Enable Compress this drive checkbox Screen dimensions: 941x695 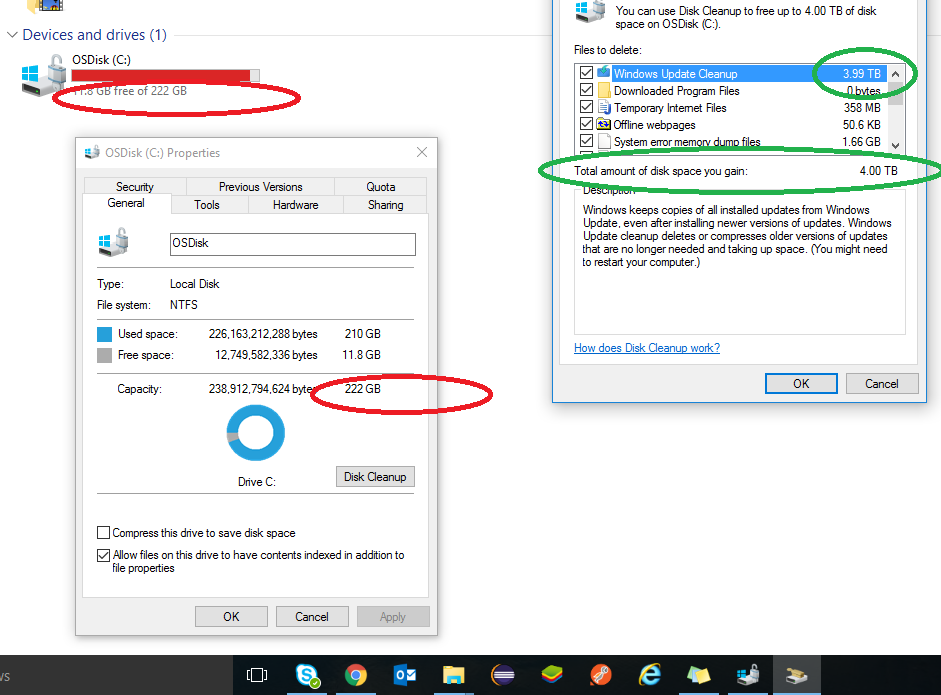click(103, 532)
